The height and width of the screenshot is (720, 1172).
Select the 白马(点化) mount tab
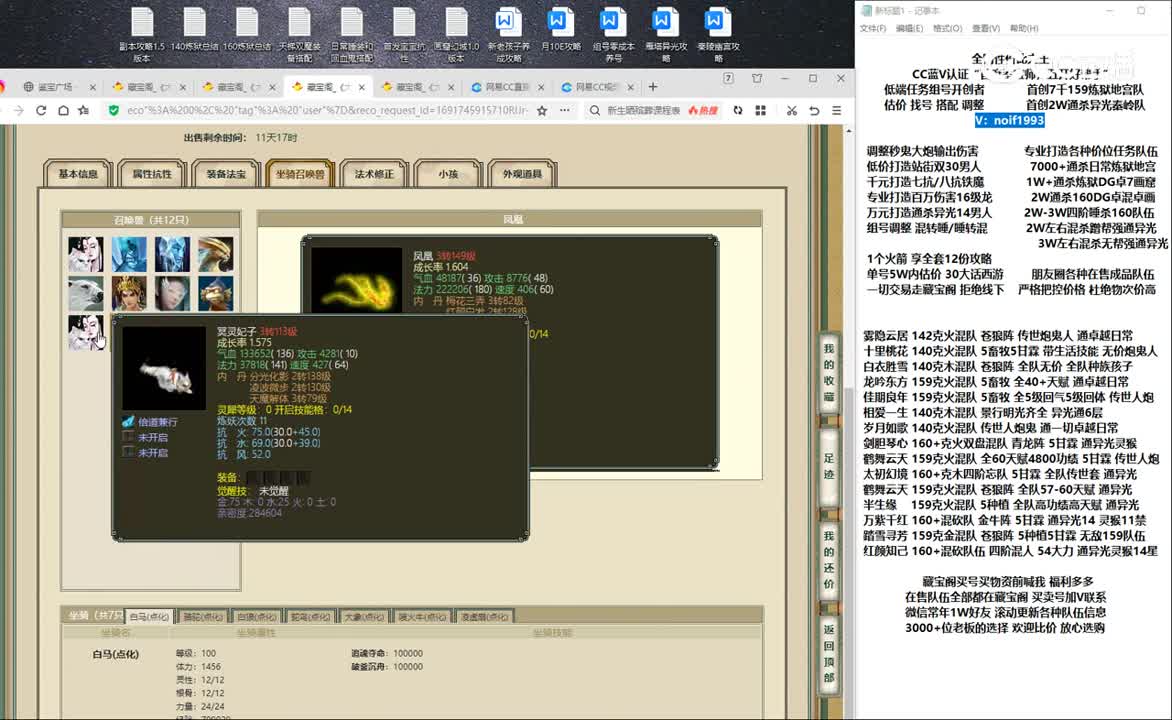149,617
